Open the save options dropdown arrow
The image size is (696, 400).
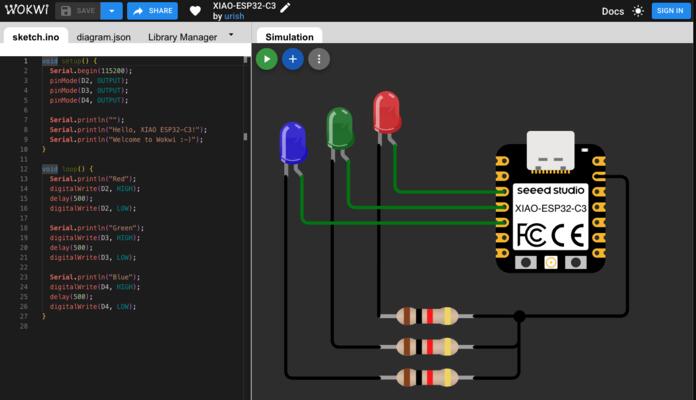coord(111,11)
